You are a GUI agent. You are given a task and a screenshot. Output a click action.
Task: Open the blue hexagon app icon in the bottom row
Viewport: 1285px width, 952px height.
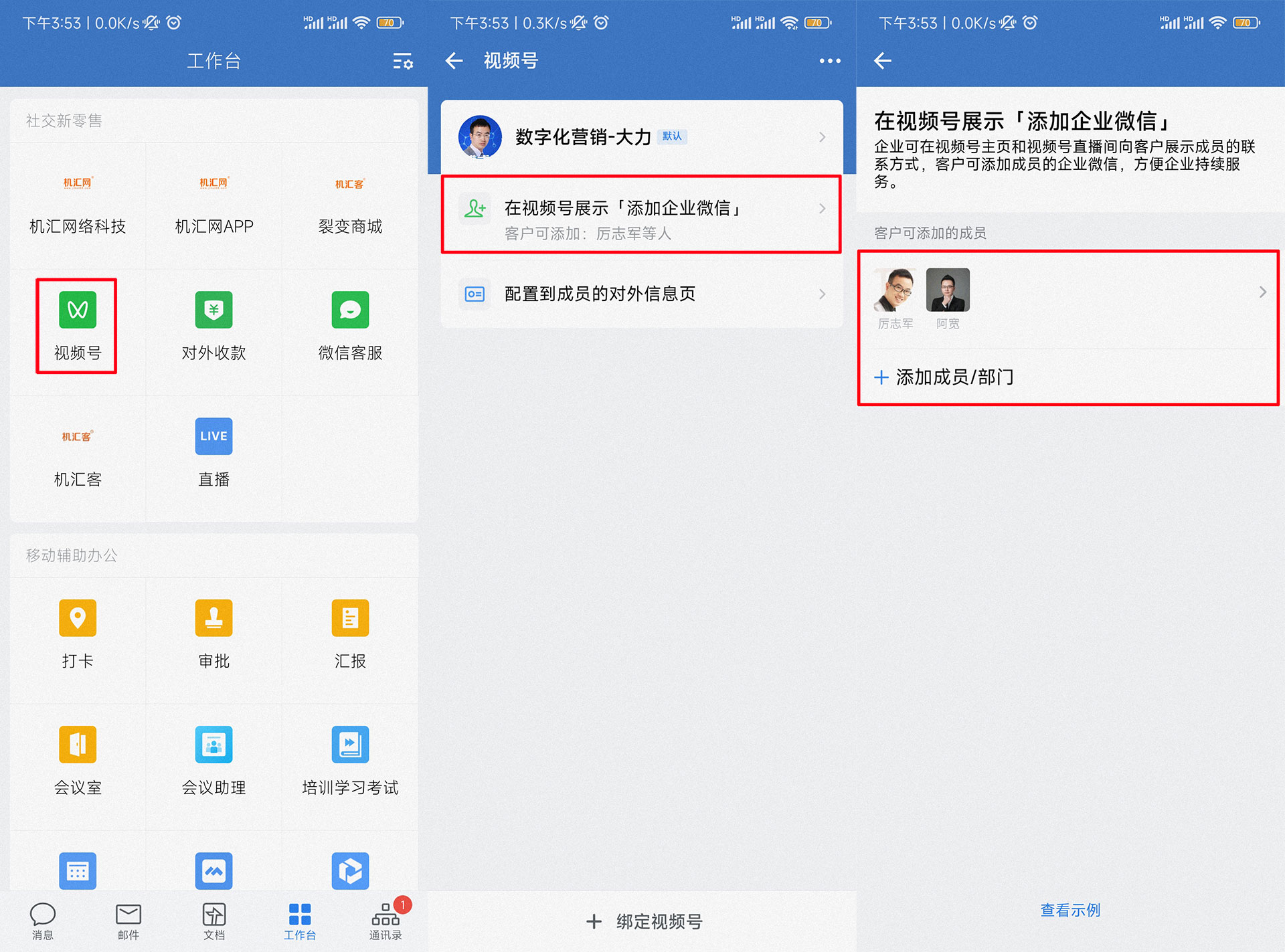pos(350,870)
